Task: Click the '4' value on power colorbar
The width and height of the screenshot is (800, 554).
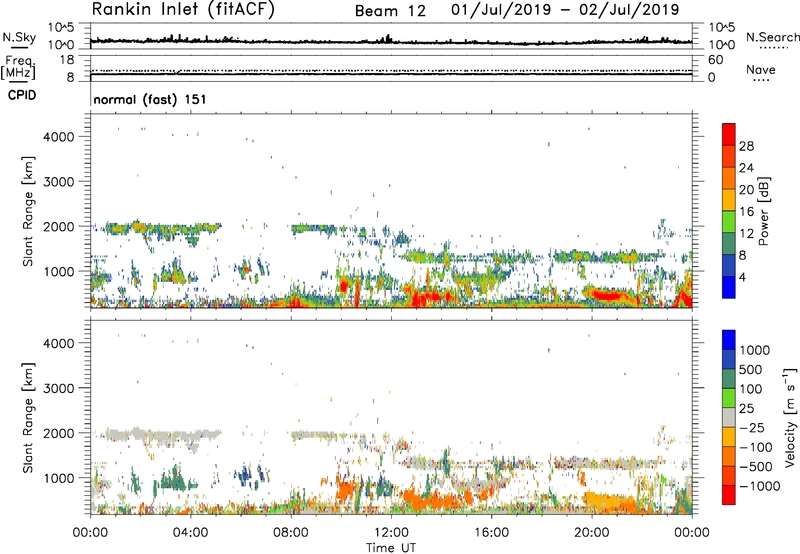Action: click(x=743, y=277)
